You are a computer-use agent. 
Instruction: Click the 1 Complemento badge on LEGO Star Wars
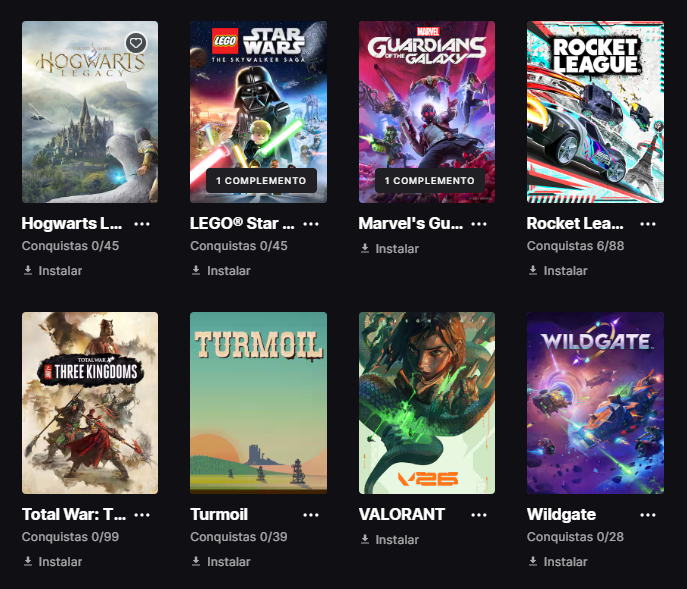coord(261,180)
